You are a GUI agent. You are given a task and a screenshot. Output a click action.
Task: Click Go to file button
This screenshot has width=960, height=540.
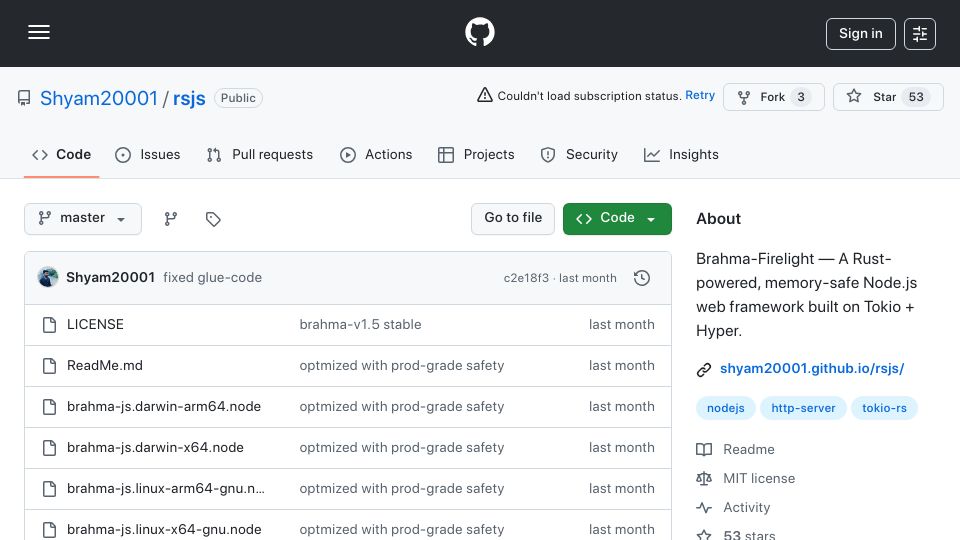(513, 219)
